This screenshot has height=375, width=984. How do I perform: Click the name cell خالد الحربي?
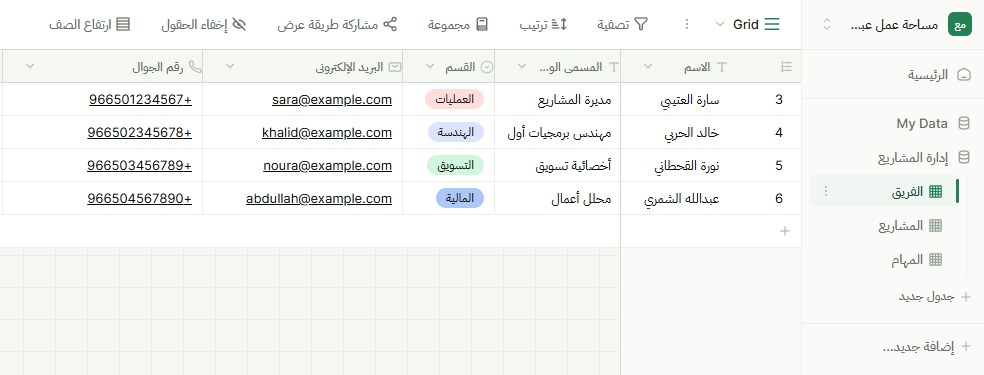click(x=692, y=132)
